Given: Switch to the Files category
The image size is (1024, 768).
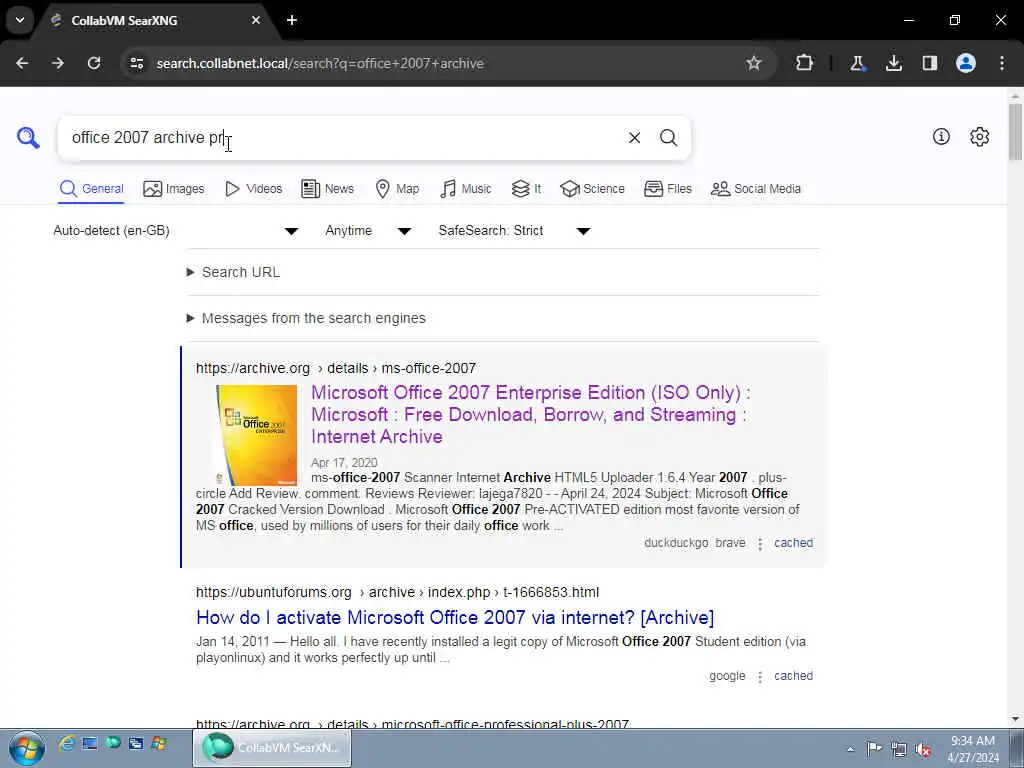Looking at the screenshot, I should tap(667, 189).
